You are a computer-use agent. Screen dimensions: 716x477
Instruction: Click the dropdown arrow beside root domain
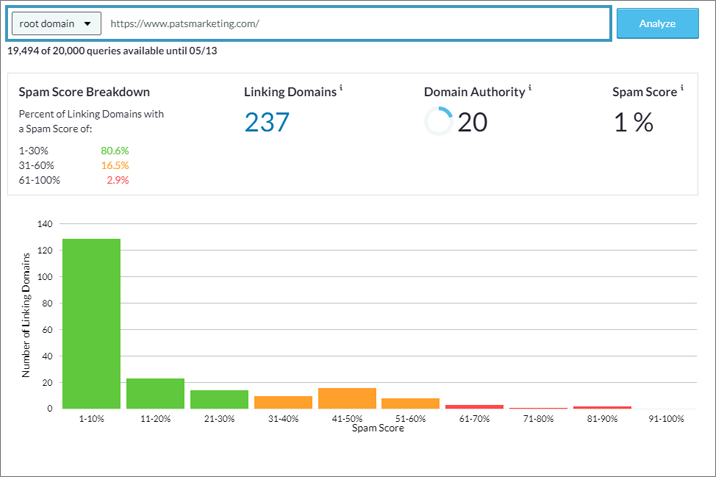(x=87, y=23)
